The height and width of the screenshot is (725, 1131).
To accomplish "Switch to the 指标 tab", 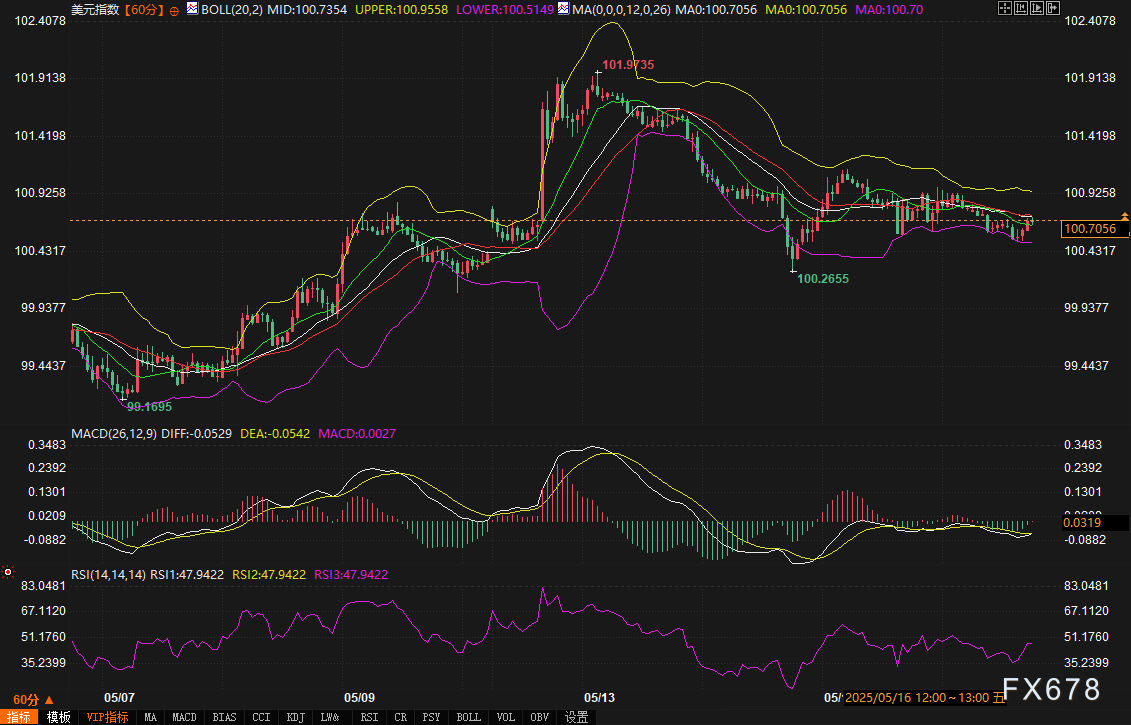I will (x=19, y=717).
